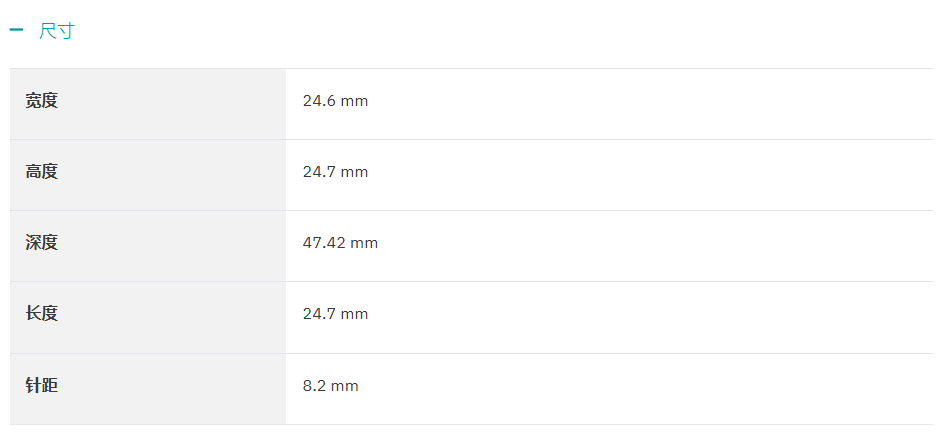
Task: Select the 宽度 label cell
Action: point(148,104)
